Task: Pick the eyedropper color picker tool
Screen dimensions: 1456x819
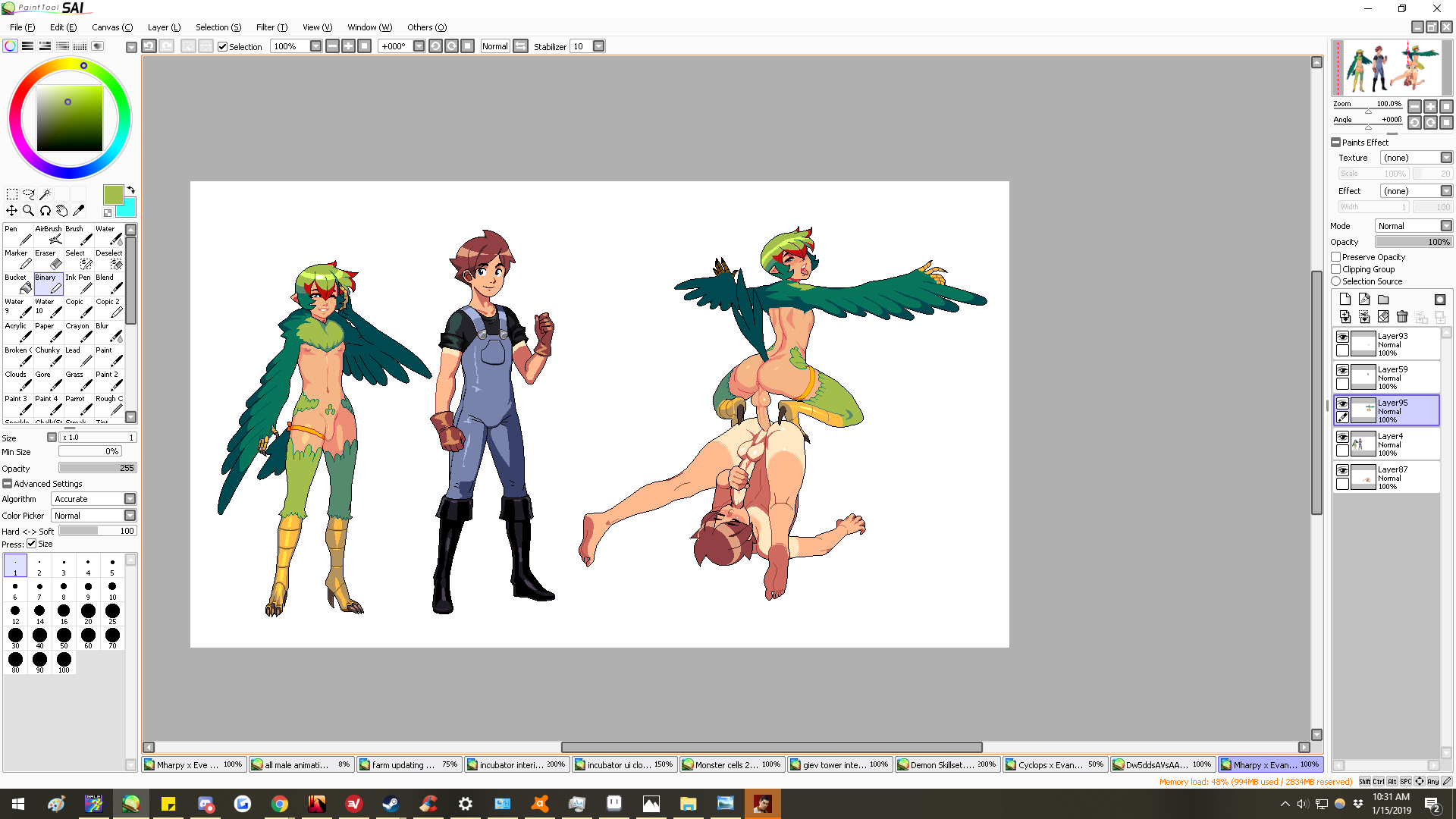Action: point(78,211)
